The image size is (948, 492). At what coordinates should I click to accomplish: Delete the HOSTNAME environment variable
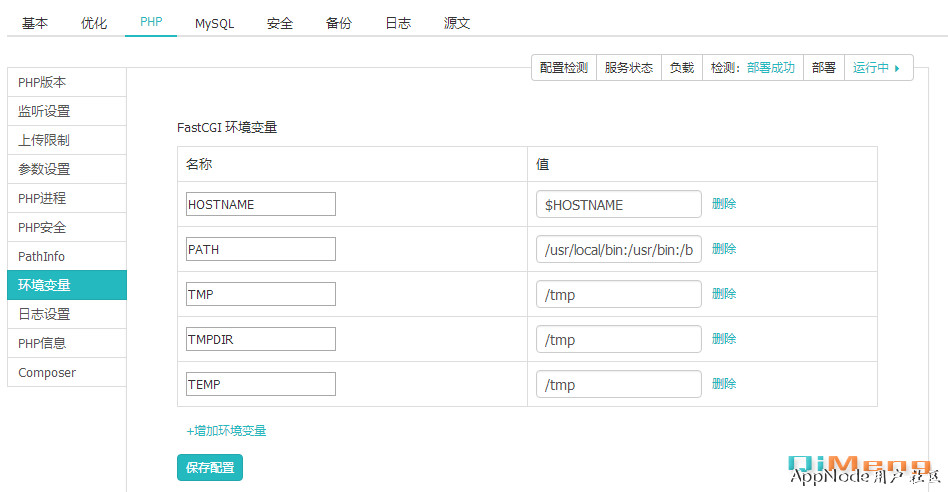724,204
